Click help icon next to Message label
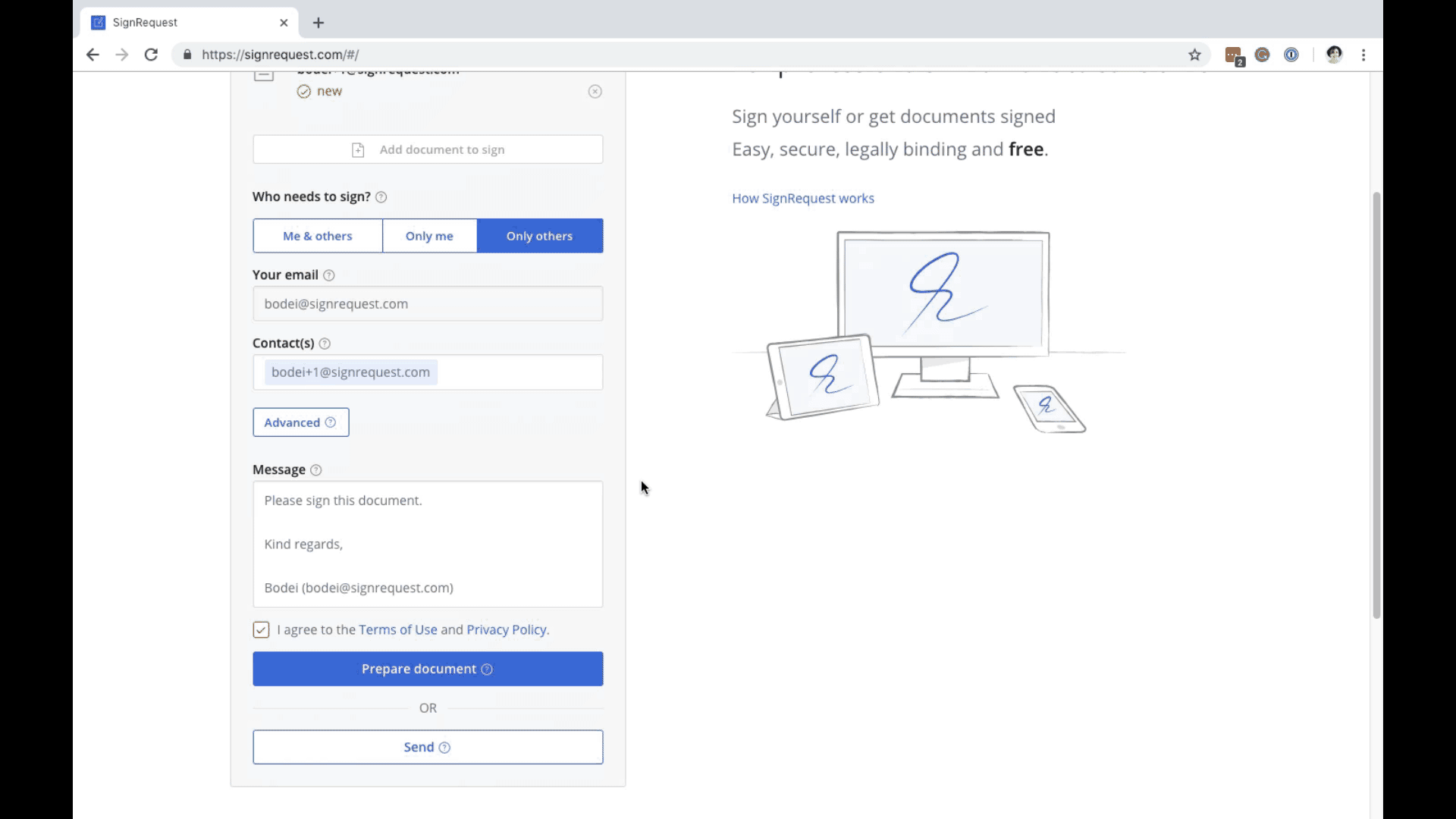Screen dimensions: 1456x819 [x=316, y=470]
